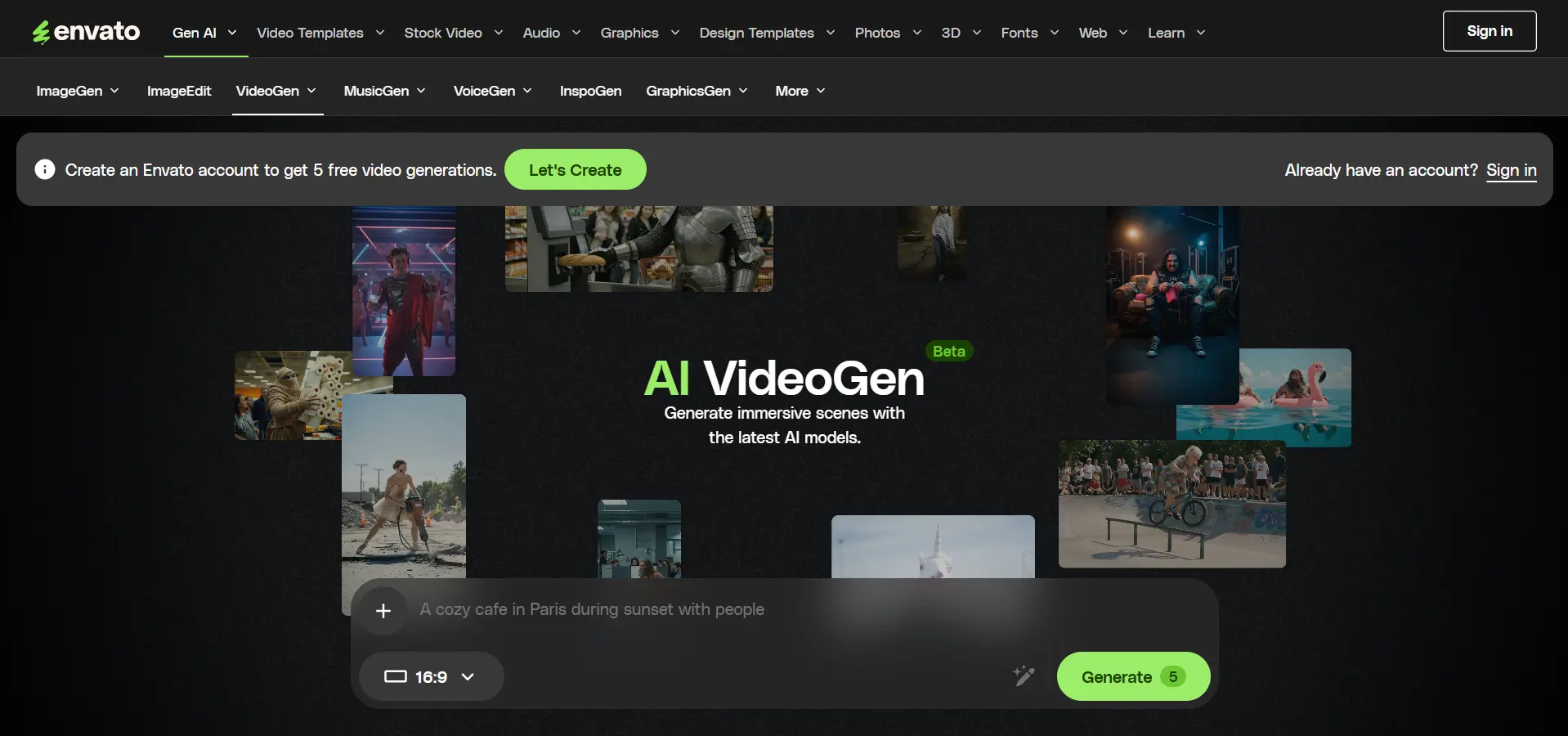Click the info icon in the banner

[x=44, y=169]
